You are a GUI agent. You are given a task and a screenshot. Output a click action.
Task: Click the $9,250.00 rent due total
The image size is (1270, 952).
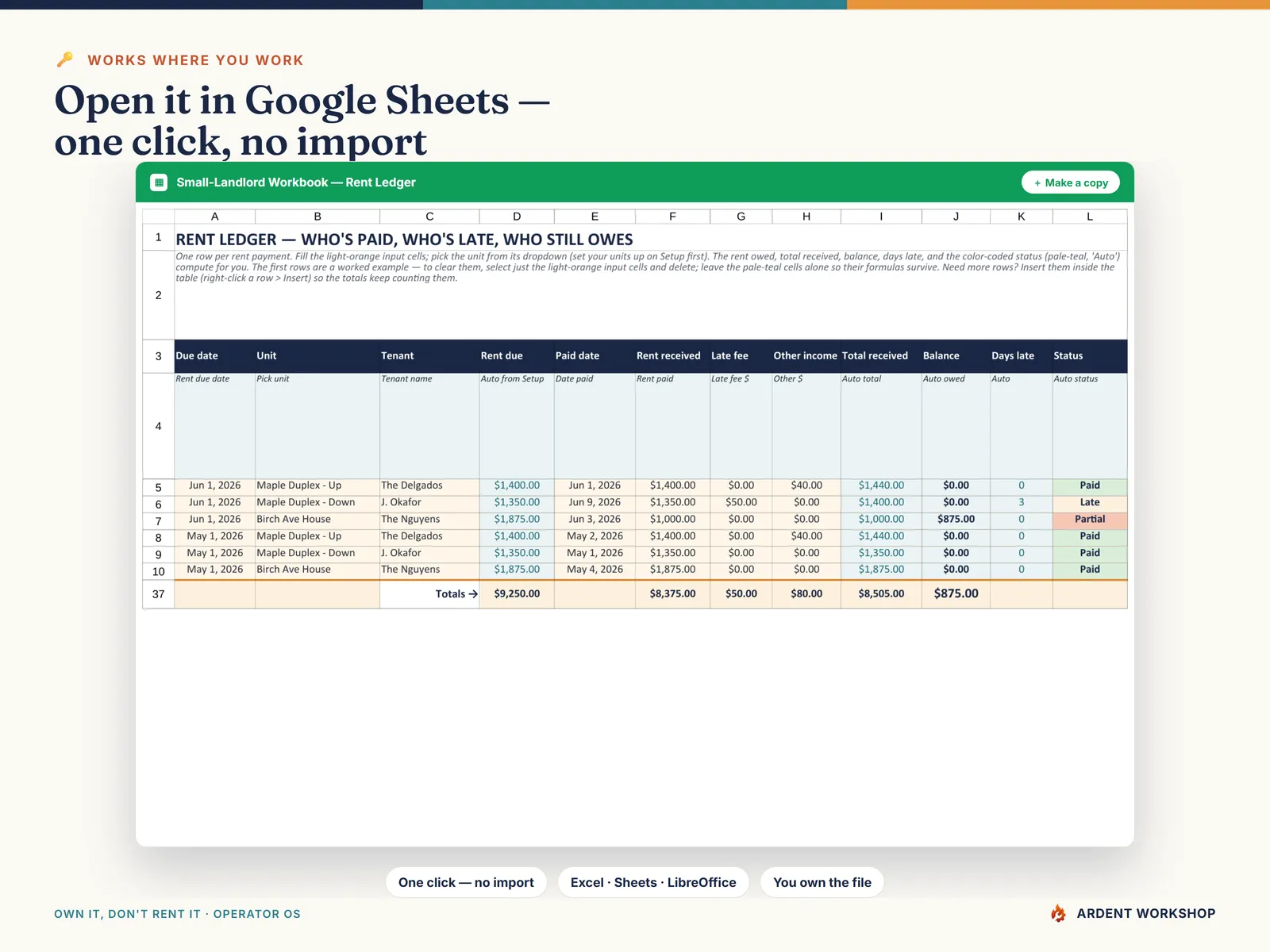tap(517, 594)
